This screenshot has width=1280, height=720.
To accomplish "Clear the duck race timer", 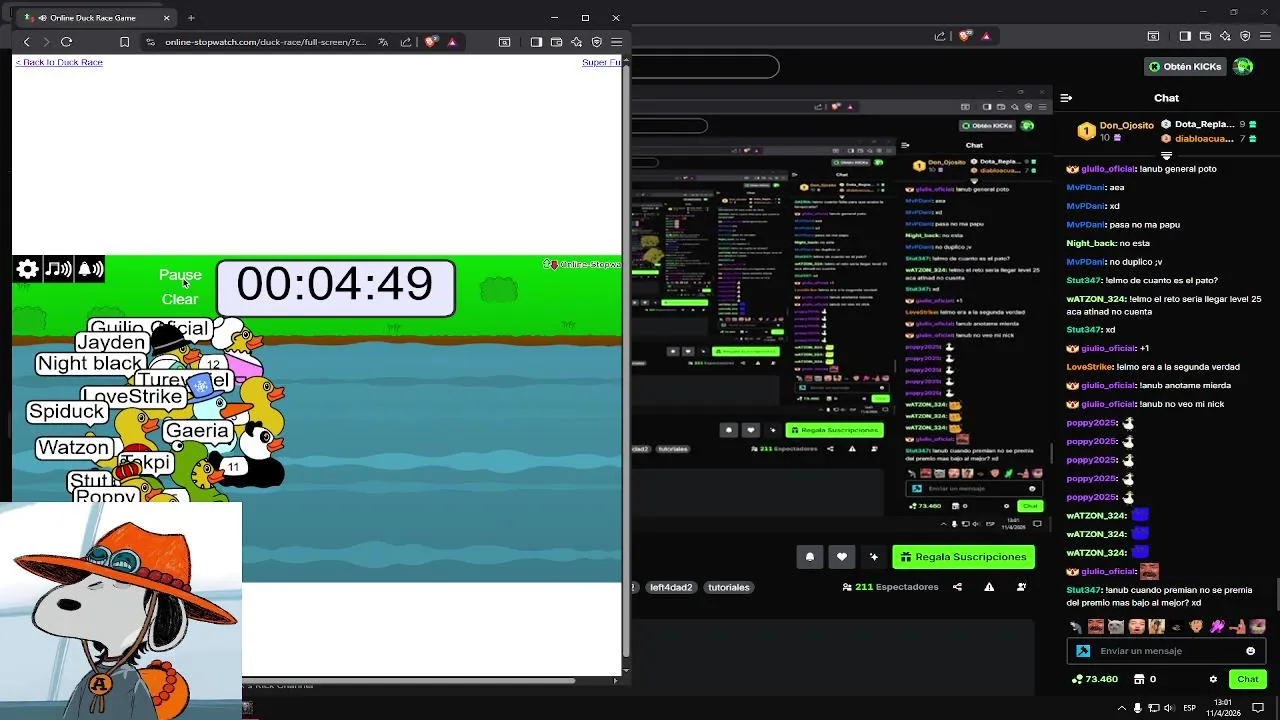I will click(x=180, y=299).
